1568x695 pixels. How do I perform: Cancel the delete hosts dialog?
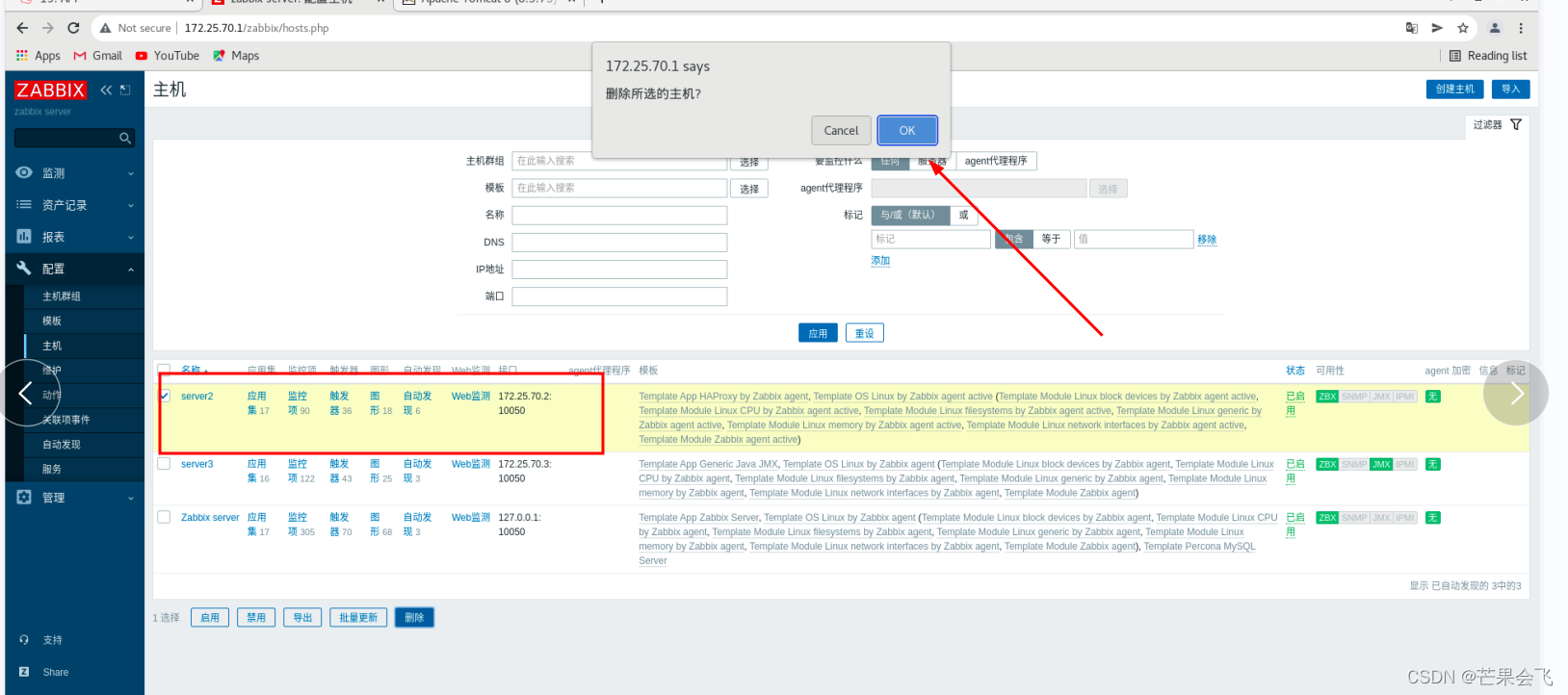point(841,130)
